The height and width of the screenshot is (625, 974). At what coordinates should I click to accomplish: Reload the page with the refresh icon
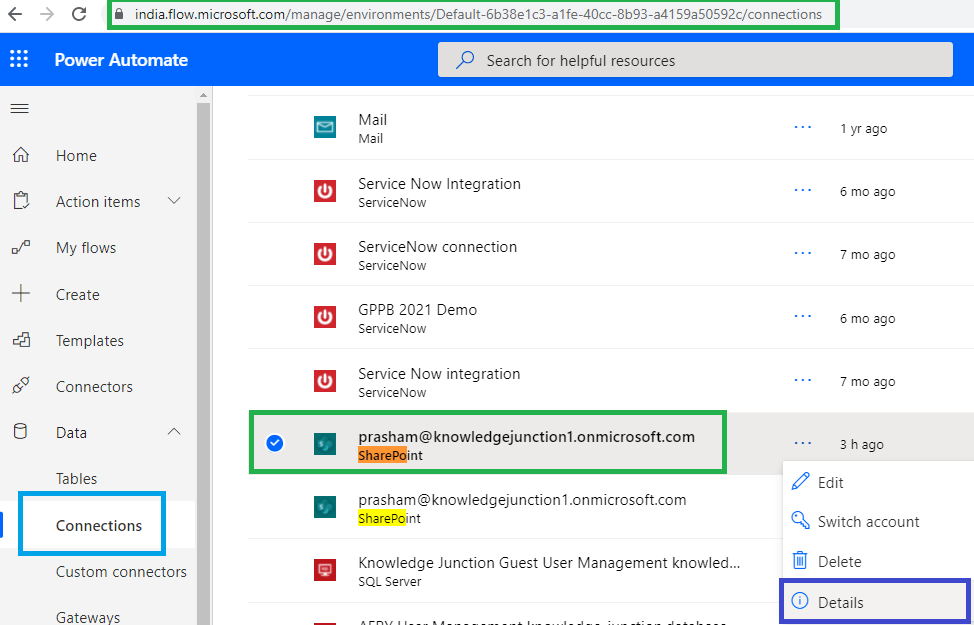click(x=79, y=14)
